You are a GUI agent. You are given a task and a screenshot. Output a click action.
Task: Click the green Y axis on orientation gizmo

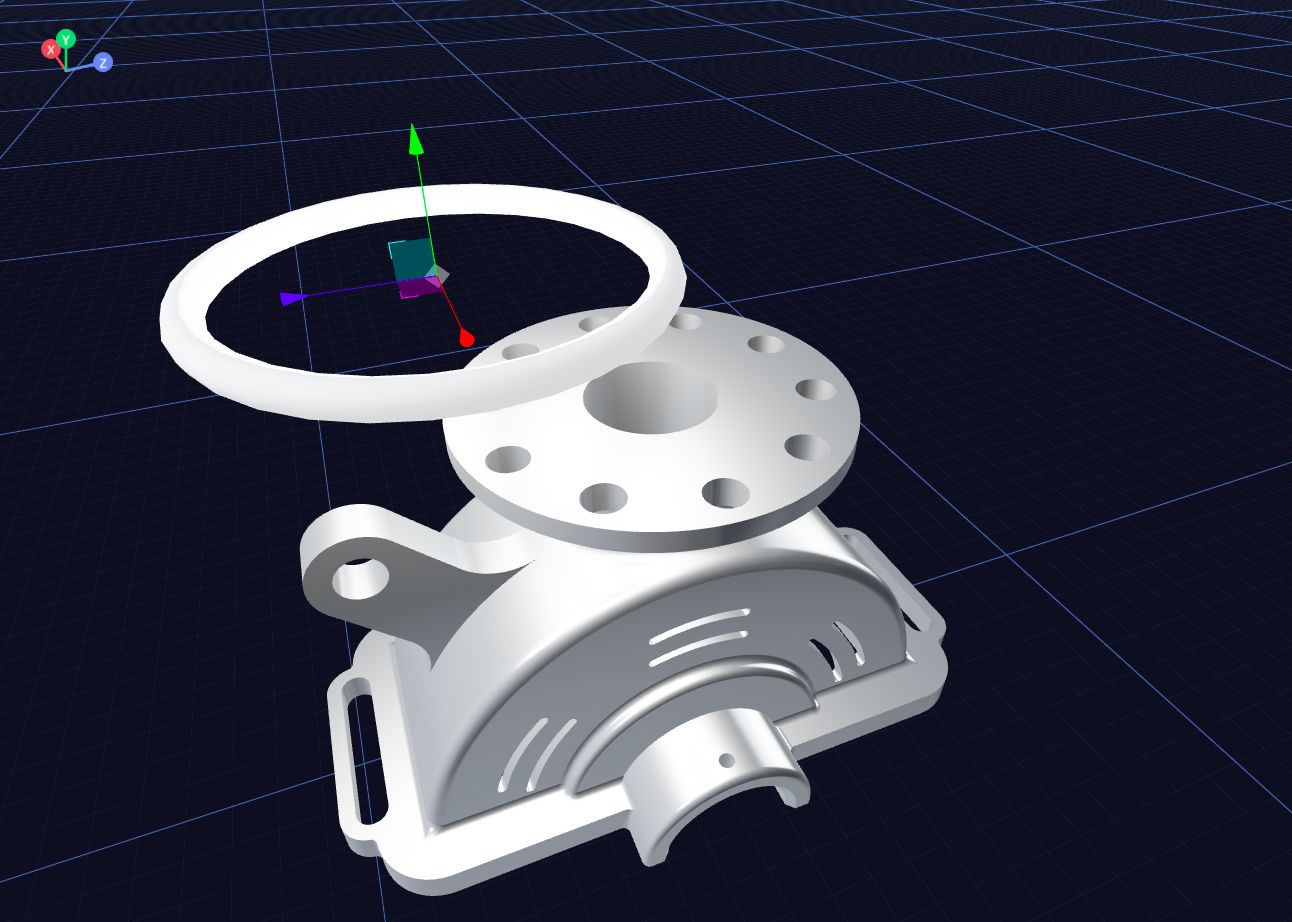pos(66,39)
